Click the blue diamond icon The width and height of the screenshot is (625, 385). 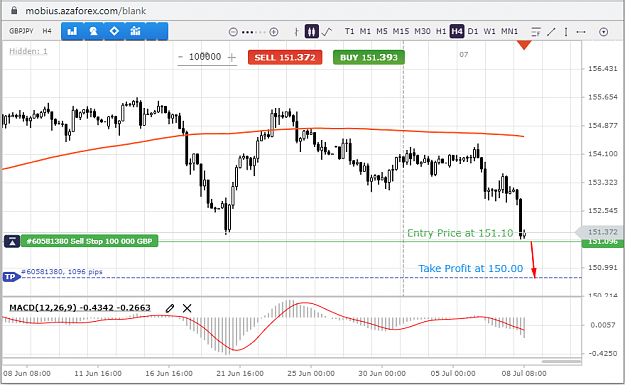(114, 31)
